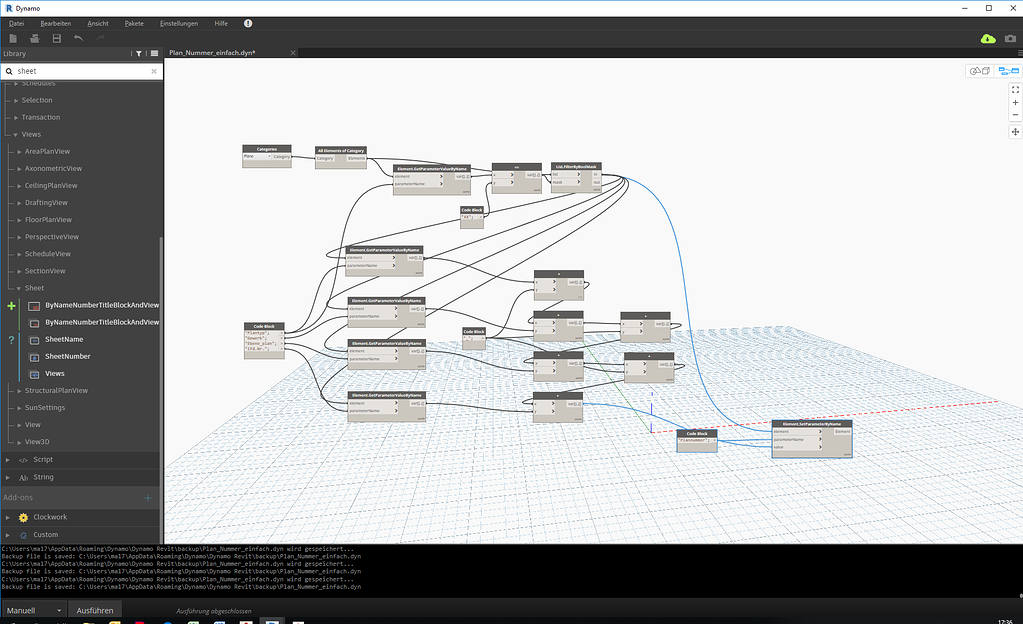1023x624 pixels.
Task: Save the graph using the Save icon
Action: coord(55,37)
